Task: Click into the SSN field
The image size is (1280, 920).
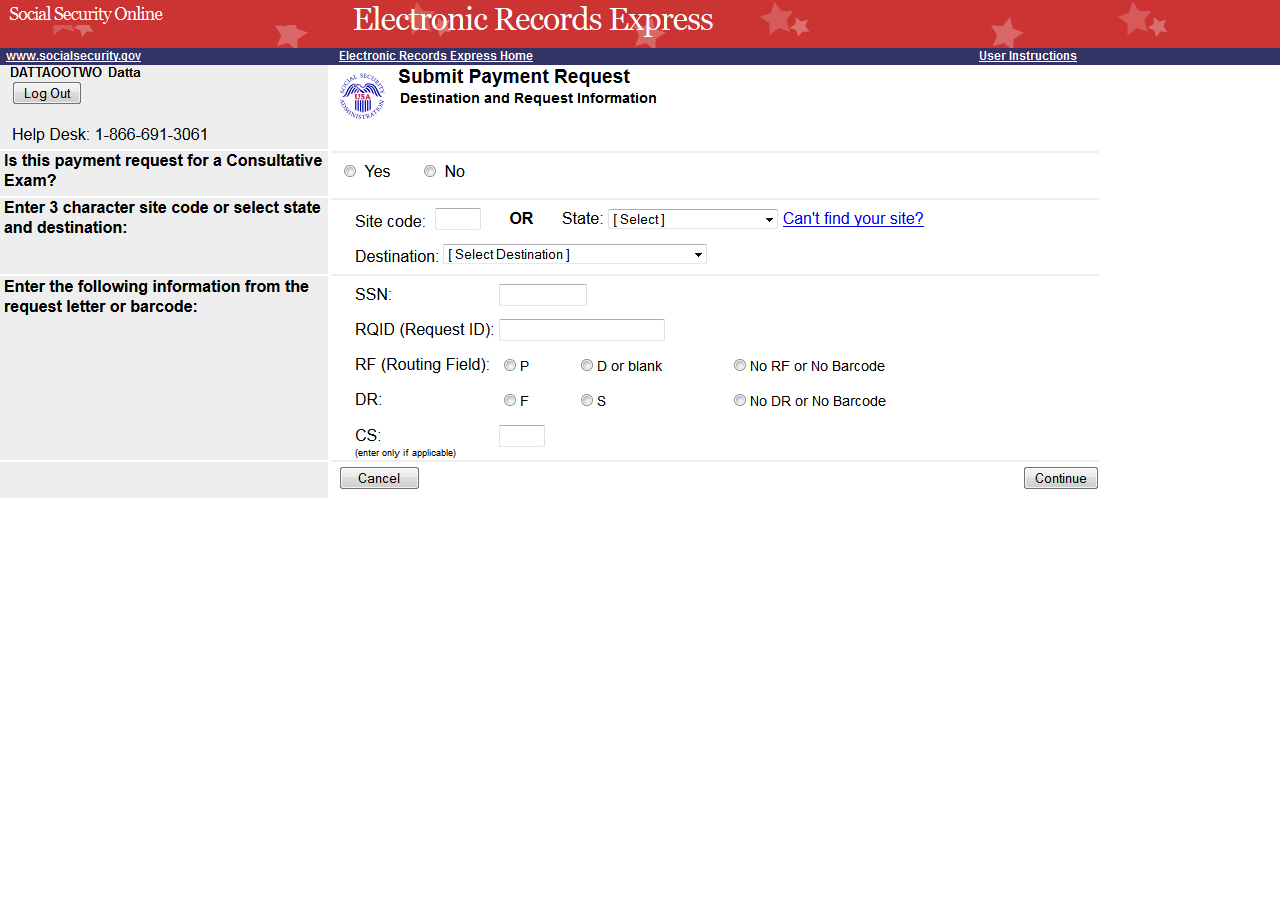Action: click(x=543, y=295)
